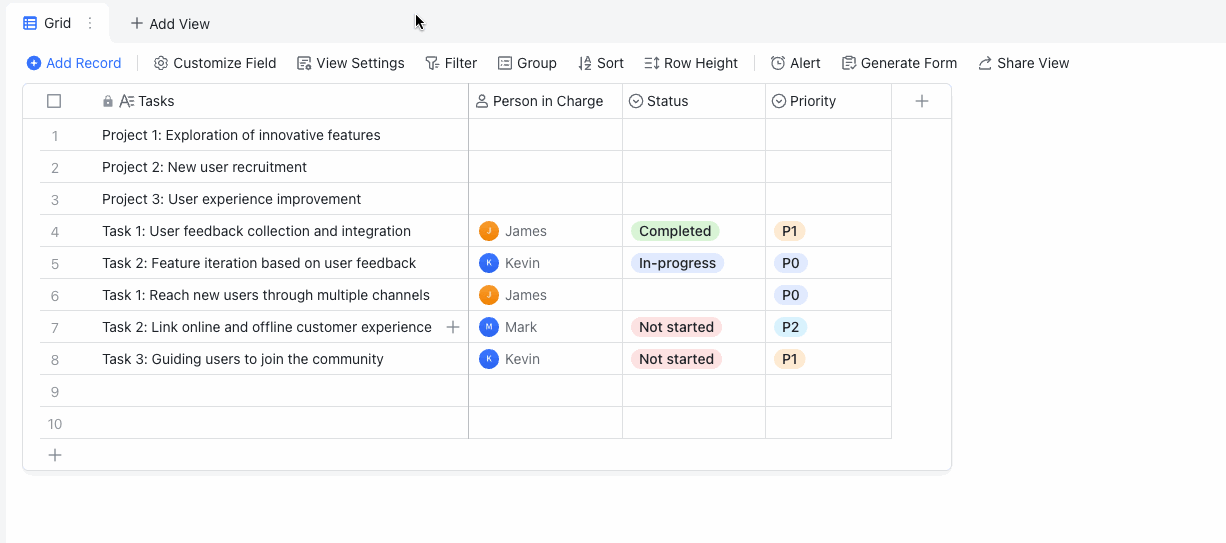1226x543 pixels.
Task: Click the Filter funnel icon
Action: (x=432, y=63)
